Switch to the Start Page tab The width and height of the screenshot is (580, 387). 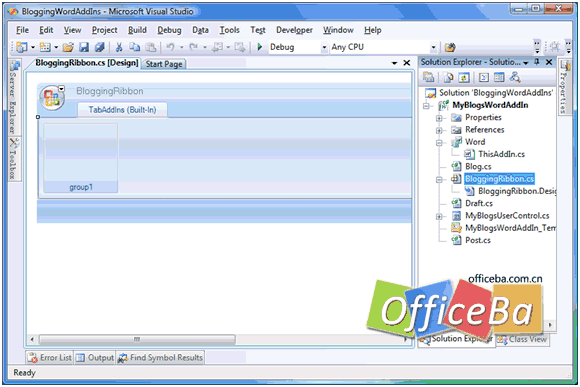[164, 64]
